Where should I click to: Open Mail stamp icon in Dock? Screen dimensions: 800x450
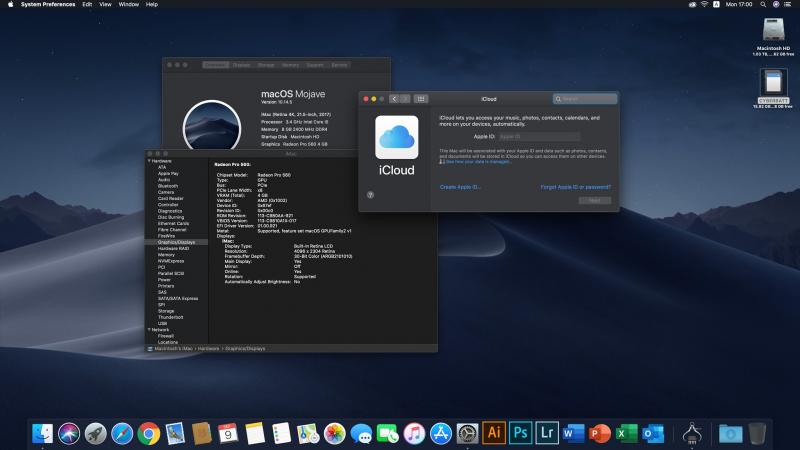[x=175, y=434]
